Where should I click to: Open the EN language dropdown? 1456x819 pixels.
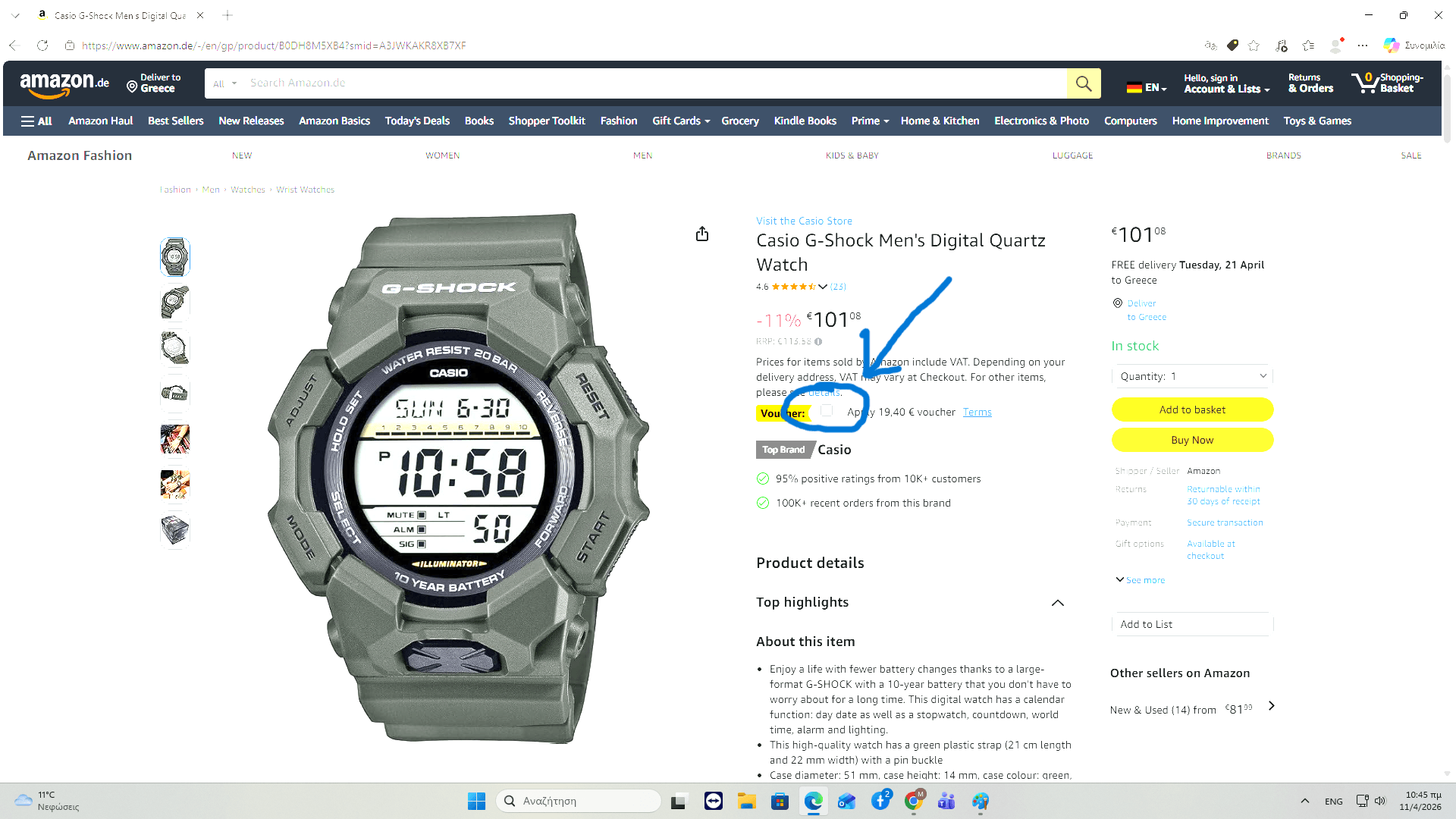(1147, 87)
